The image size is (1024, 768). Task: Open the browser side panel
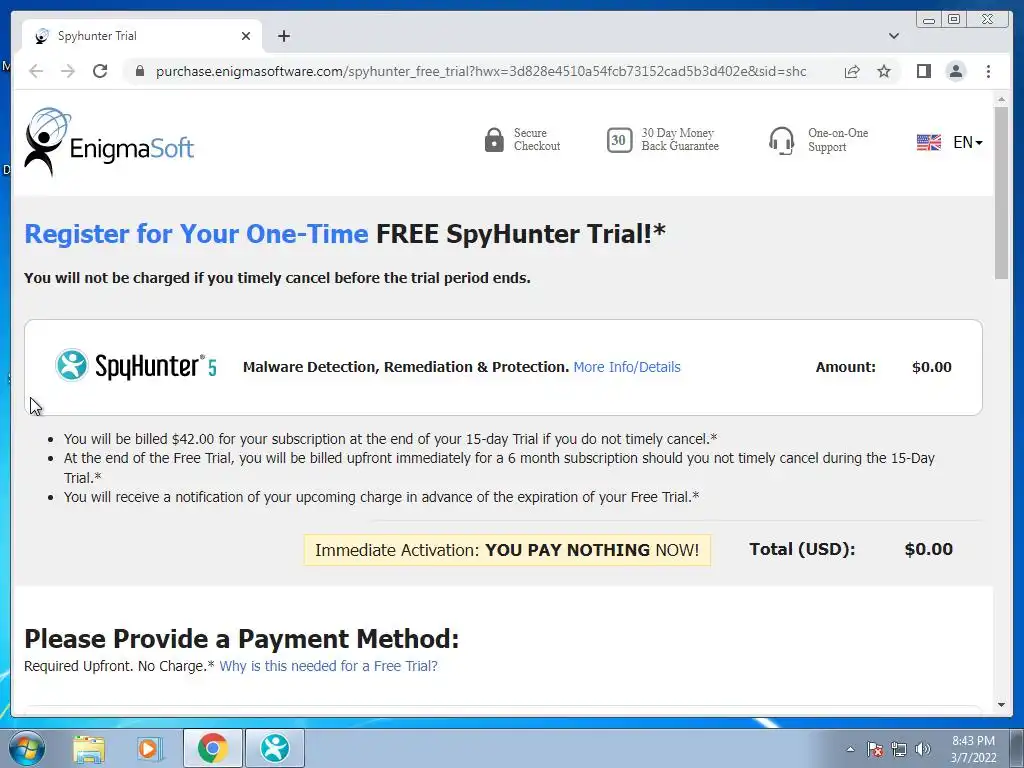point(923,71)
